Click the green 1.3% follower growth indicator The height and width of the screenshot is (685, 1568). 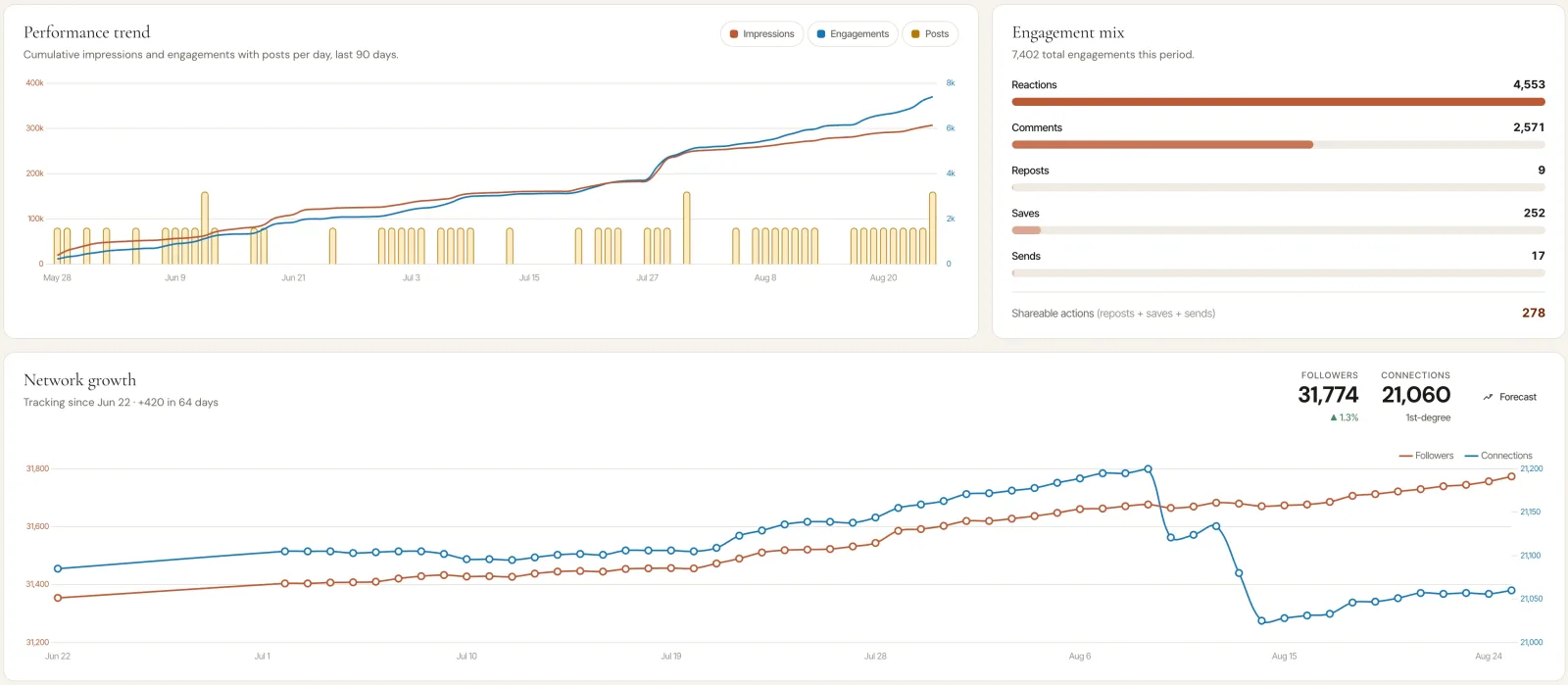1345,417
